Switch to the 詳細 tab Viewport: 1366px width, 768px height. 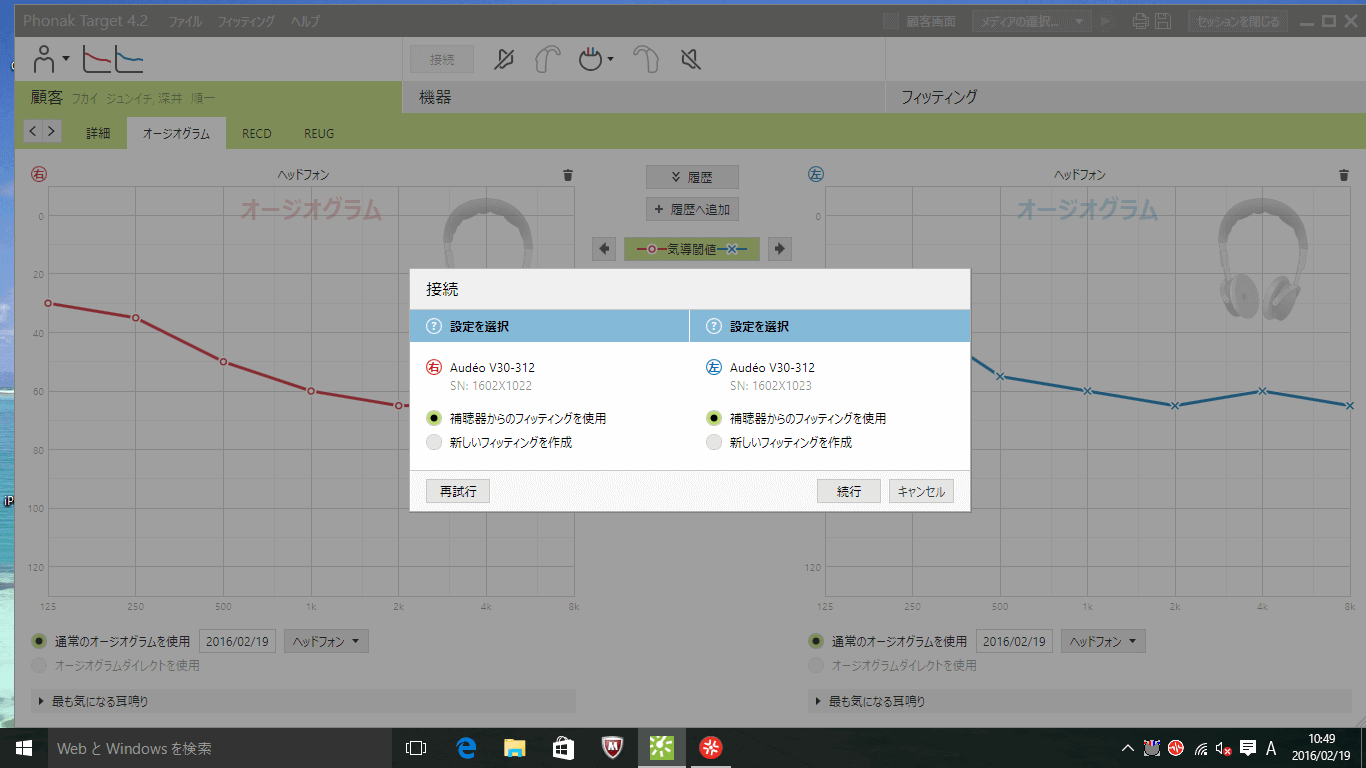[x=98, y=133]
